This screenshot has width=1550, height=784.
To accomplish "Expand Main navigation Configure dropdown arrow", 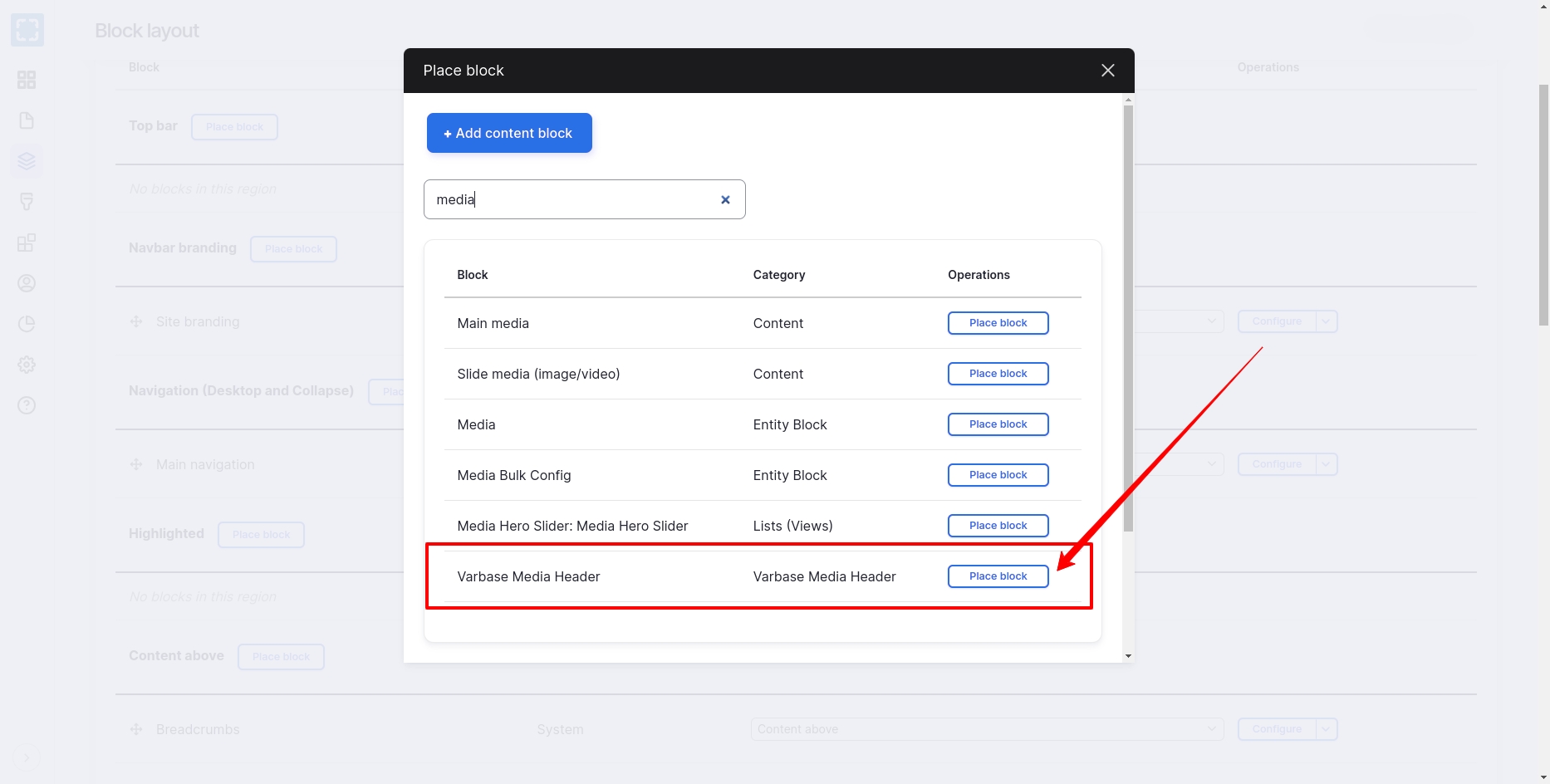I will [1327, 464].
